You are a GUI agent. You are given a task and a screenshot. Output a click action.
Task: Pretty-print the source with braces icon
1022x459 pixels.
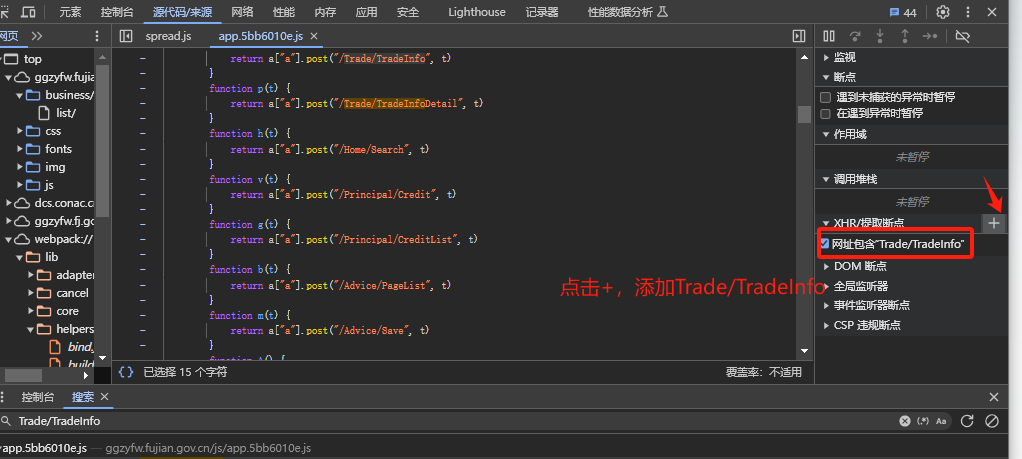(126, 372)
